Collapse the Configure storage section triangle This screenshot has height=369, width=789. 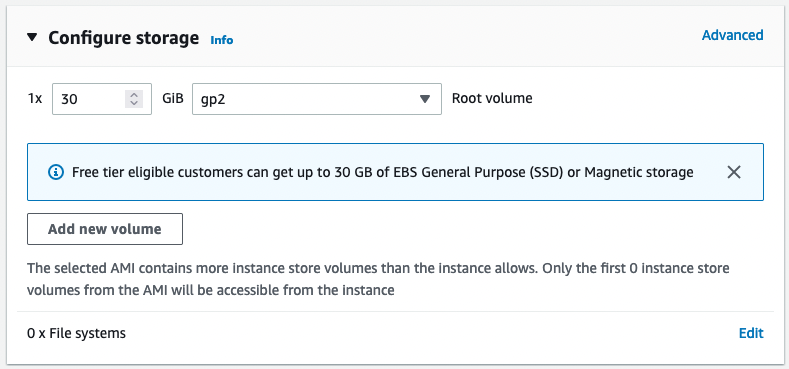click(x=32, y=37)
